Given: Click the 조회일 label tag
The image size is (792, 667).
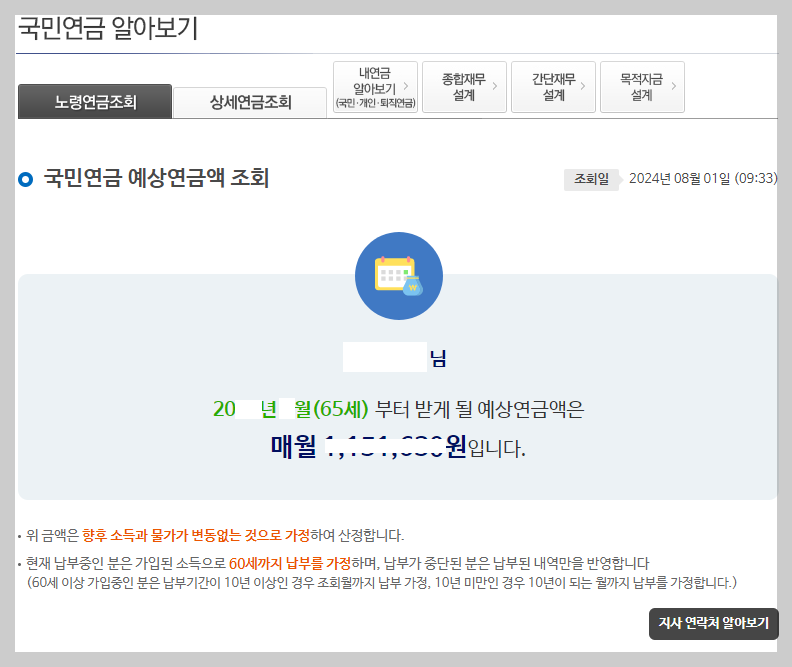Looking at the screenshot, I should click(x=591, y=179).
